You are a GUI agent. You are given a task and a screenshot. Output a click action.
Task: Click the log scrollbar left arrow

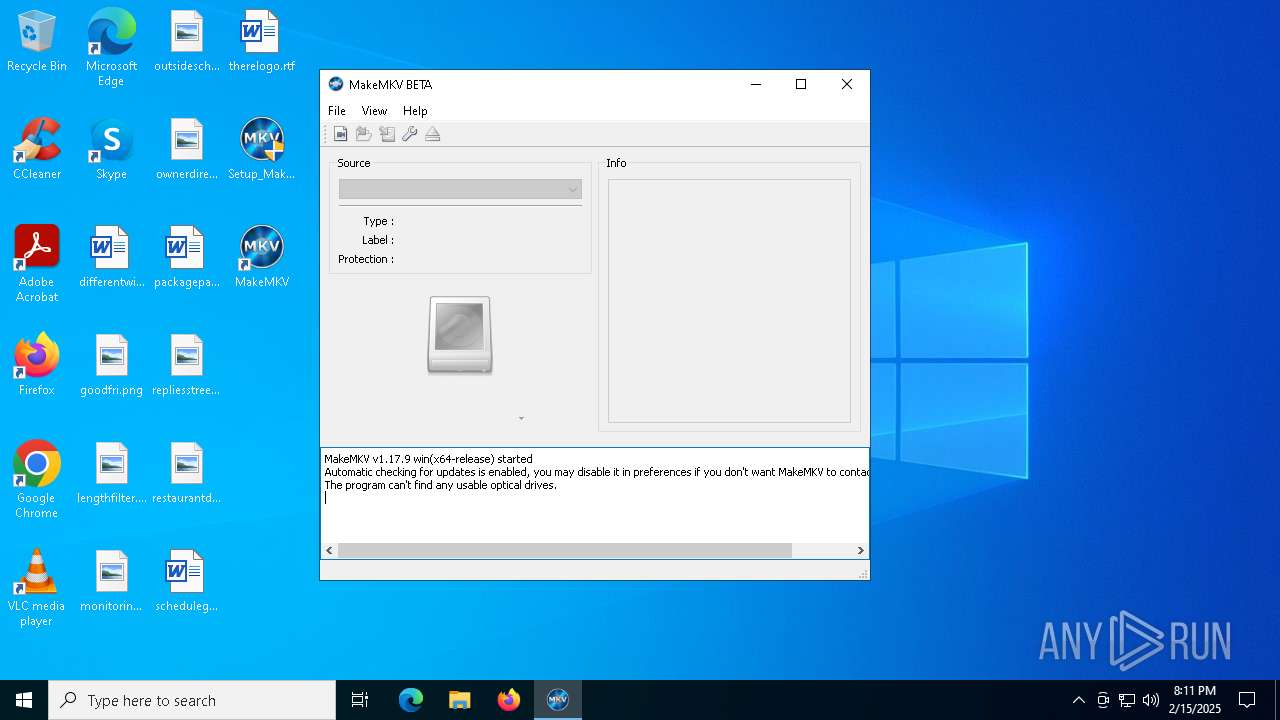pos(330,550)
